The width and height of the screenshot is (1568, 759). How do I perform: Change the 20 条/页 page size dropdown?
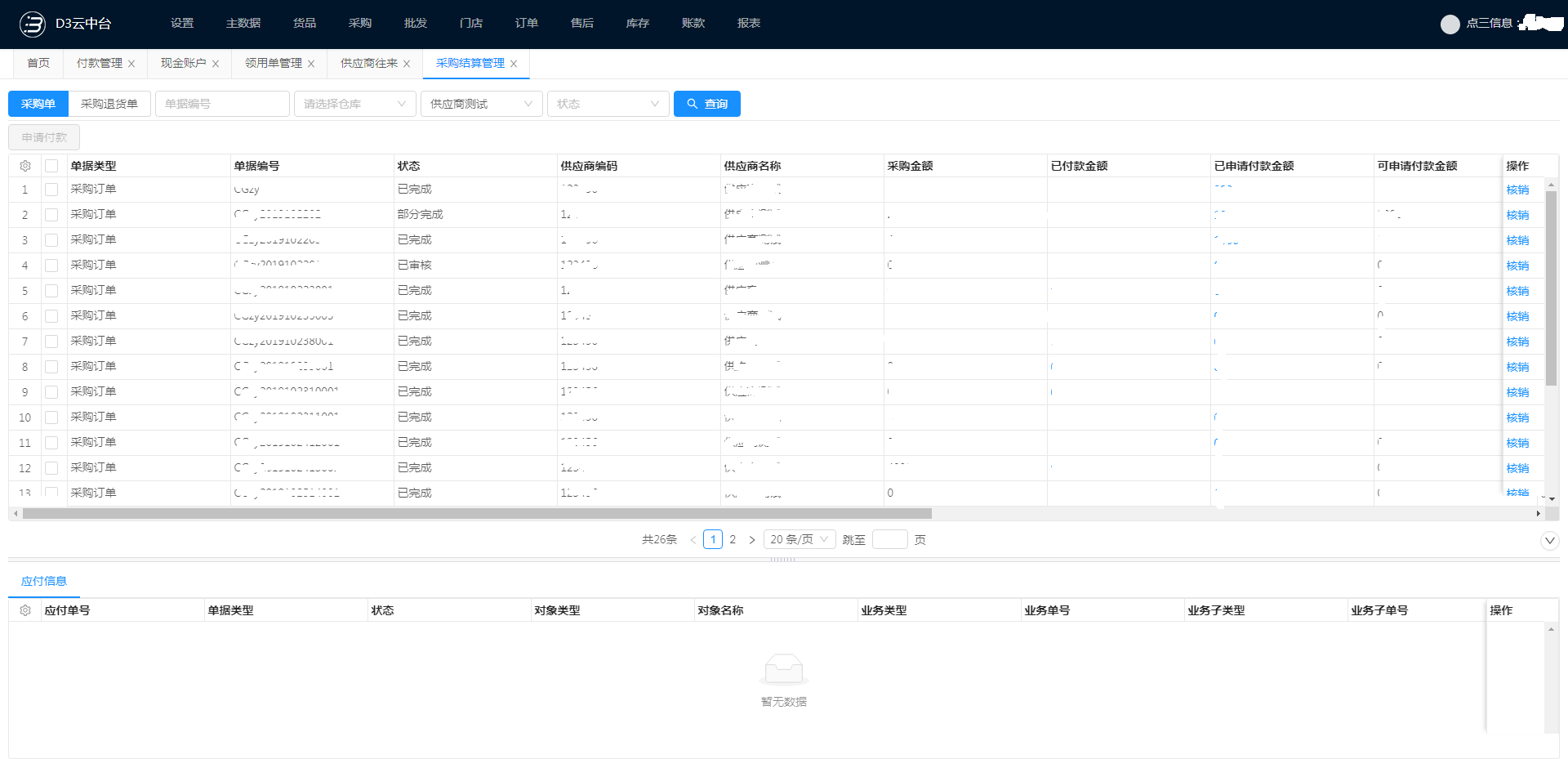[799, 539]
